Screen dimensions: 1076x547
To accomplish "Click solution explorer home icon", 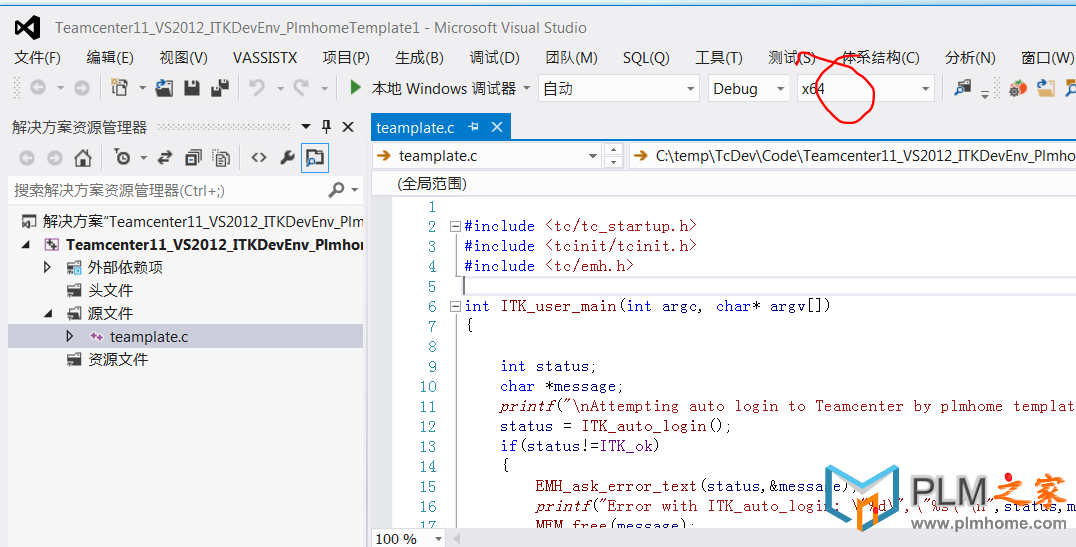I will [83, 158].
